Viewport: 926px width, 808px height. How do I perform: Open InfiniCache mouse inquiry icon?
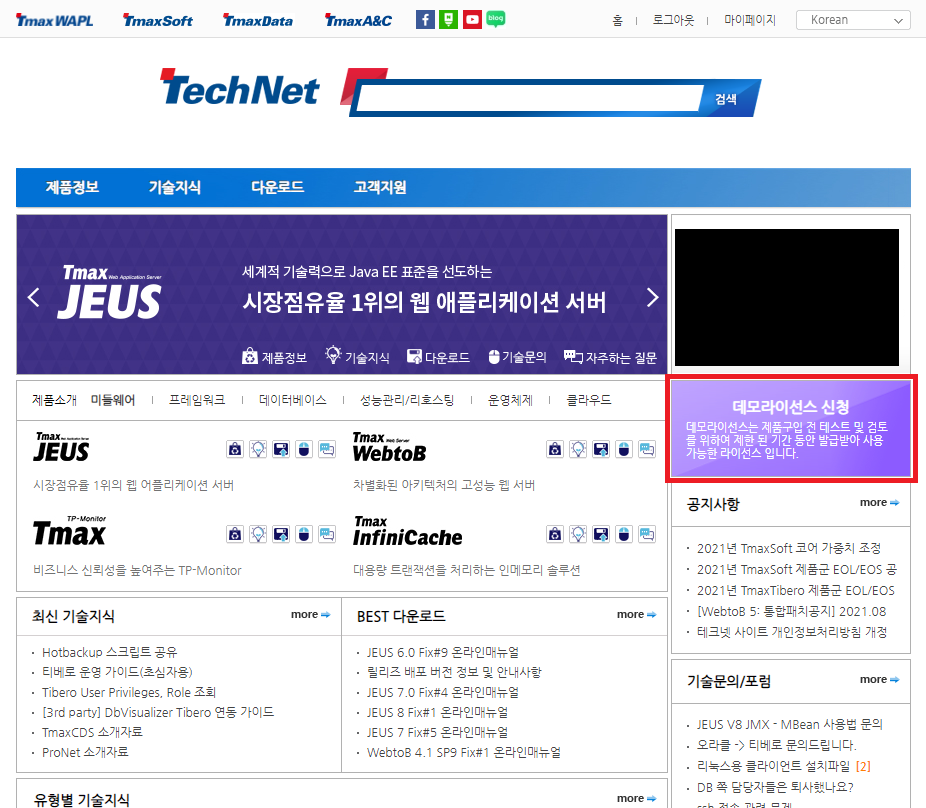(x=624, y=535)
